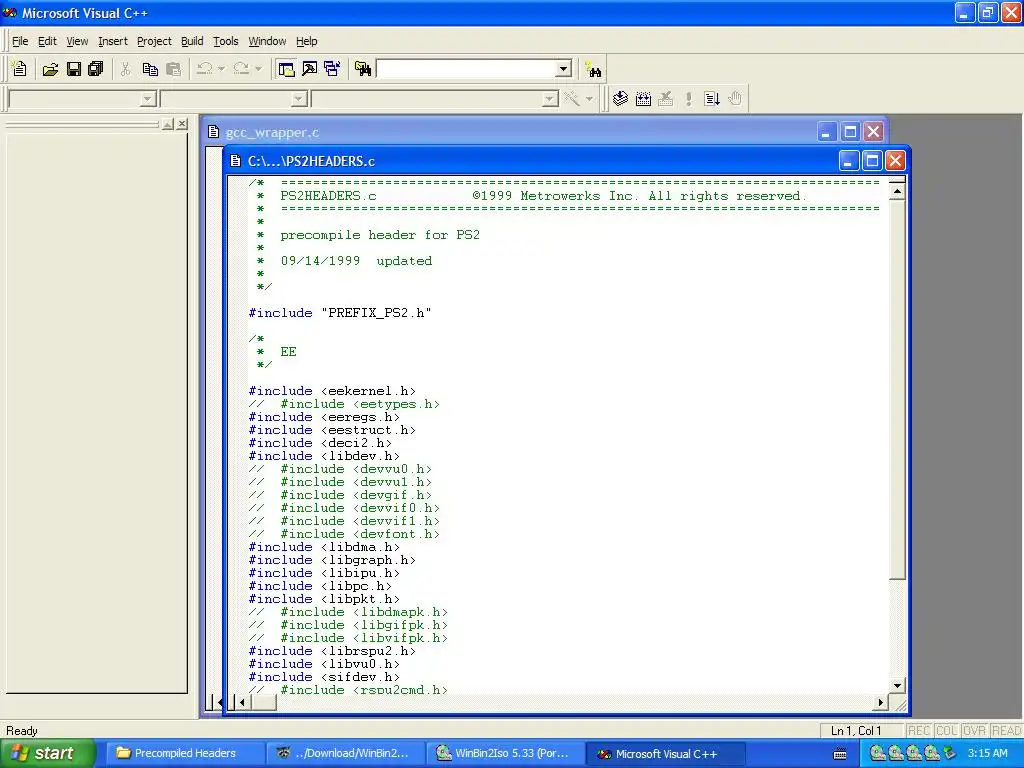The height and width of the screenshot is (768, 1024).
Task: Click the Redo arrow icon
Action: click(241, 69)
